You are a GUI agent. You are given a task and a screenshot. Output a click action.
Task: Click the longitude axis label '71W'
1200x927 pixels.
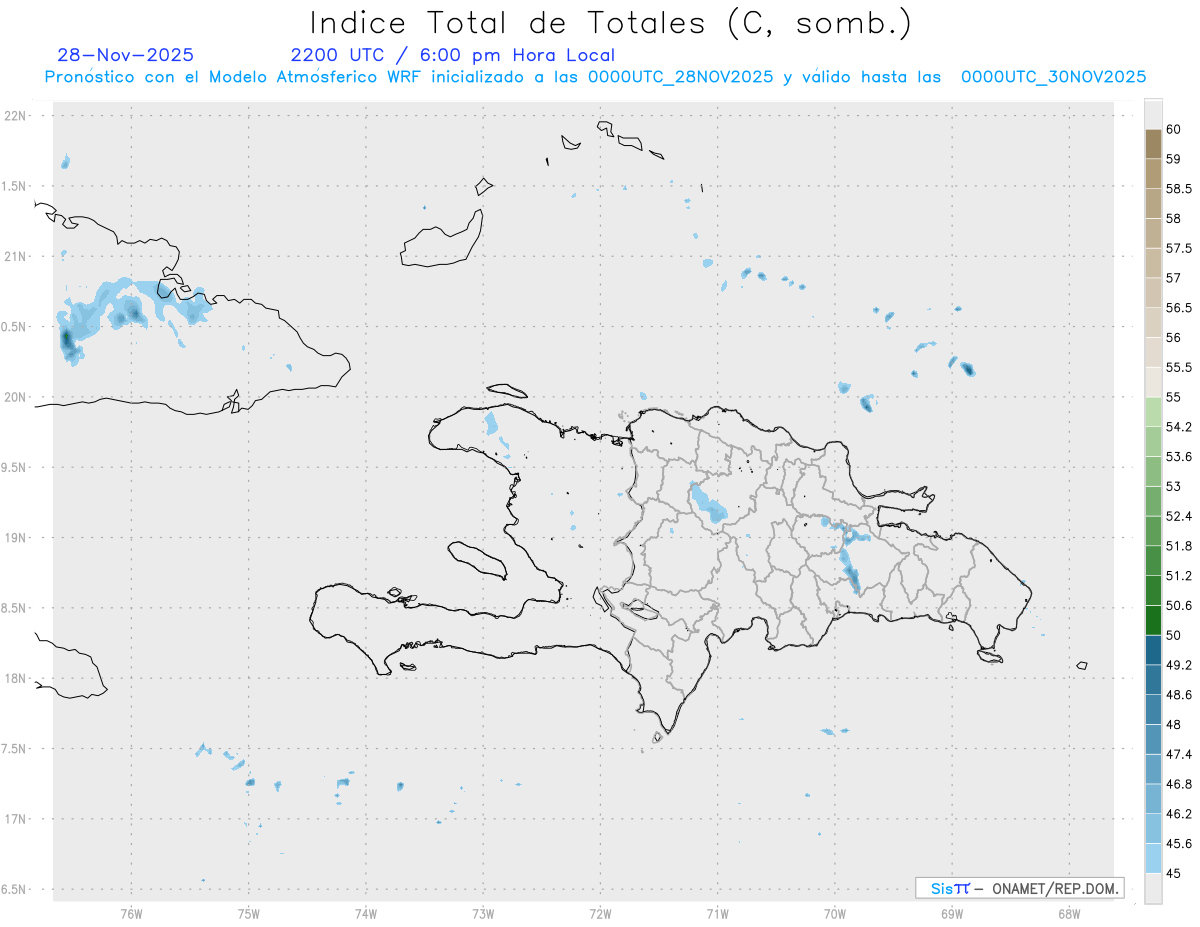tap(718, 914)
